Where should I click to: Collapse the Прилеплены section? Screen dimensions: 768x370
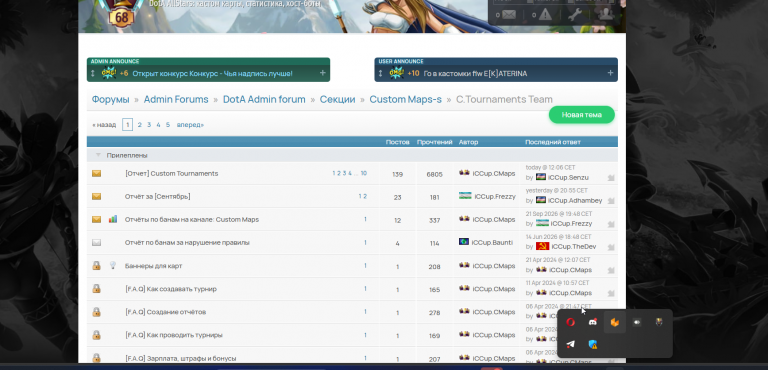pyautogui.click(x=98, y=155)
